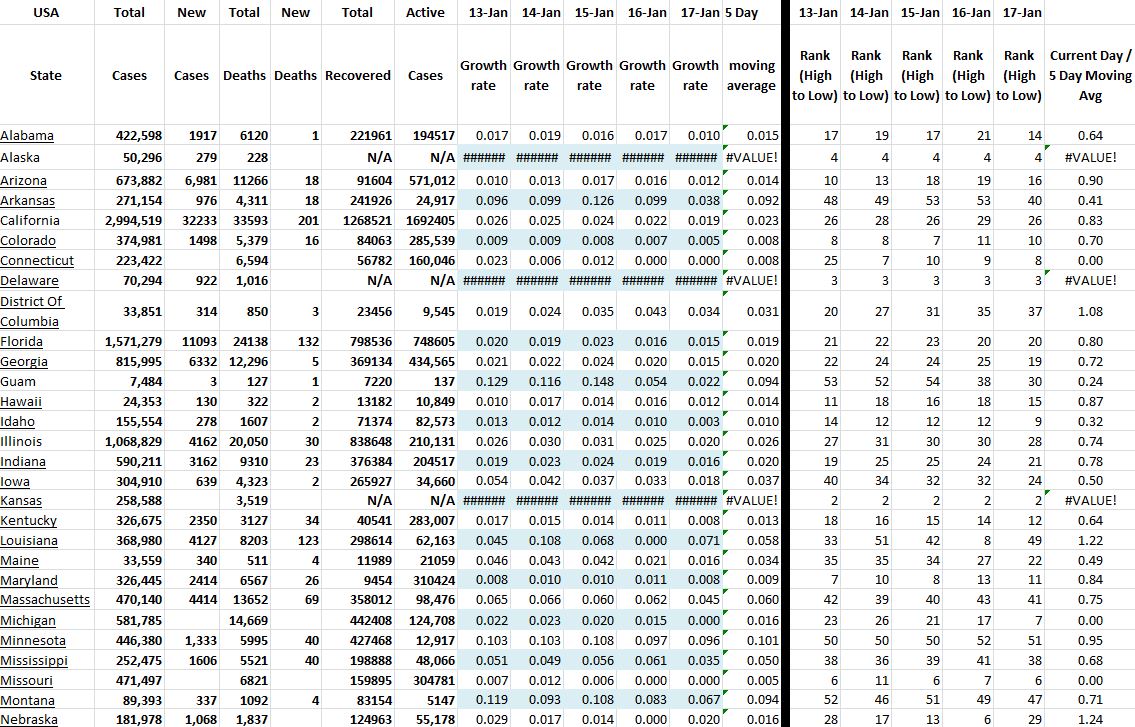This screenshot has width=1135, height=727.
Task: Select the 5 Day moving average header
Action: pyautogui.click(x=751, y=75)
